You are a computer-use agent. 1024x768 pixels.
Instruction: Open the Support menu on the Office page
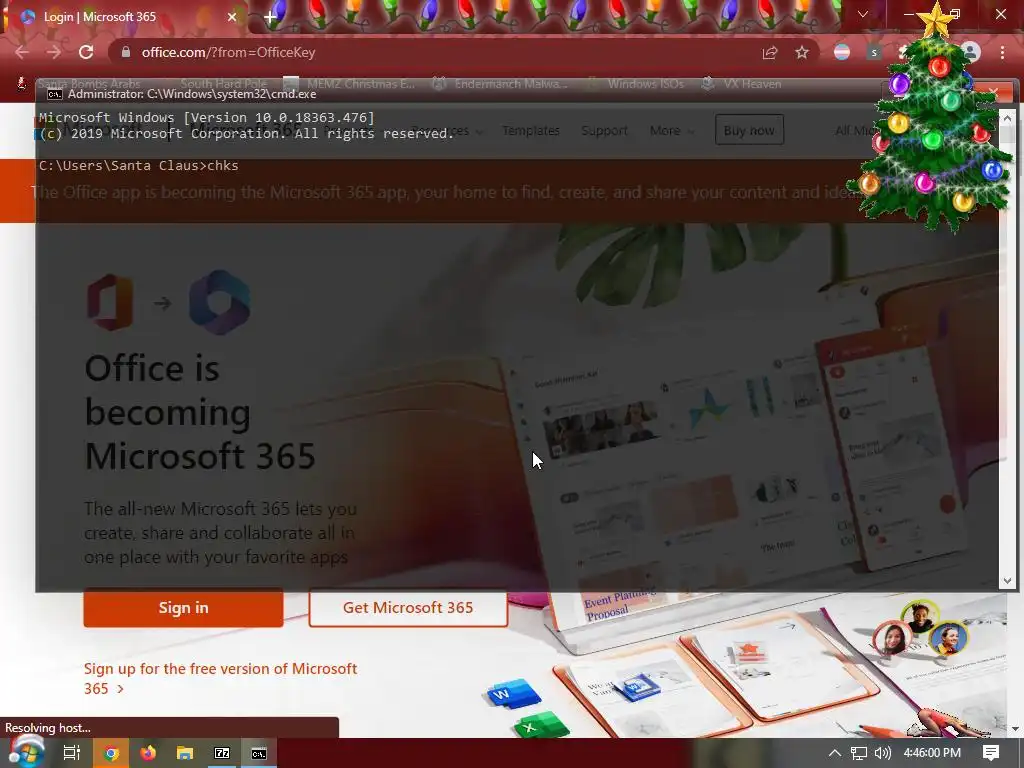click(604, 131)
